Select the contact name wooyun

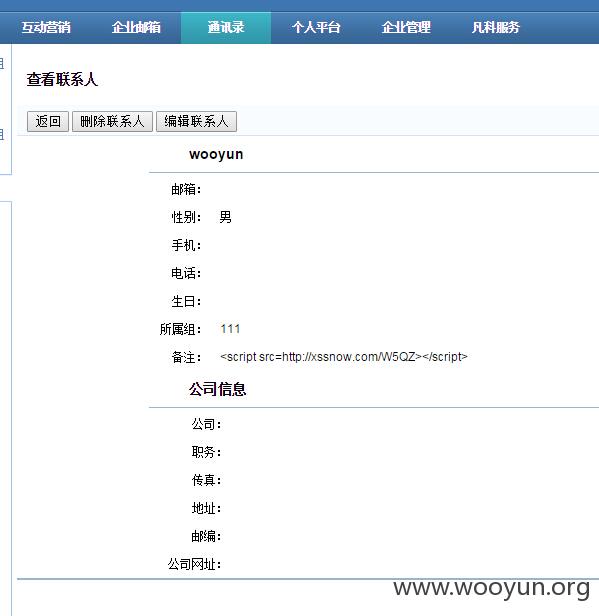(x=216, y=154)
